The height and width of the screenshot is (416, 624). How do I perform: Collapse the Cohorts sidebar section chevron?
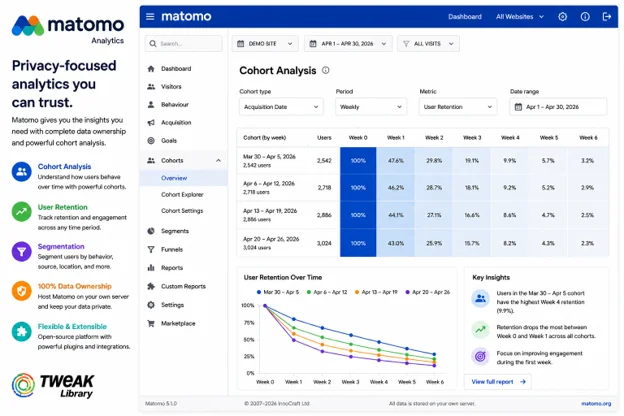tap(218, 160)
